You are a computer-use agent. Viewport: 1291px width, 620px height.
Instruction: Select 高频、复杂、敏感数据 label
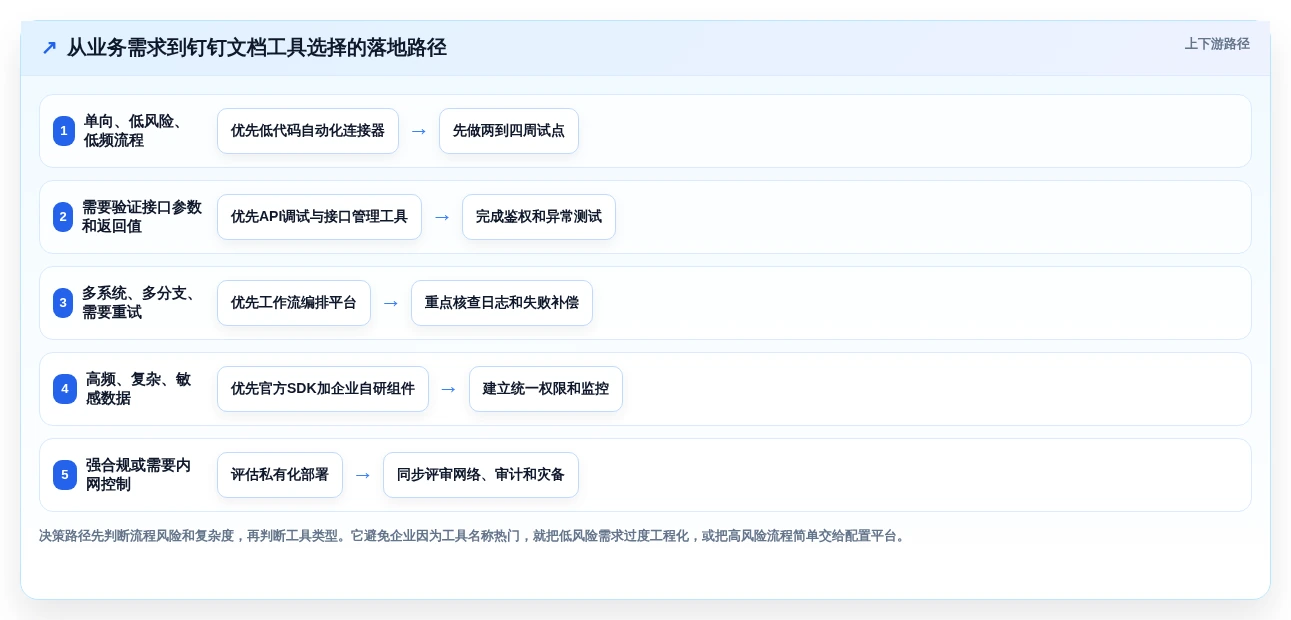(x=138, y=389)
